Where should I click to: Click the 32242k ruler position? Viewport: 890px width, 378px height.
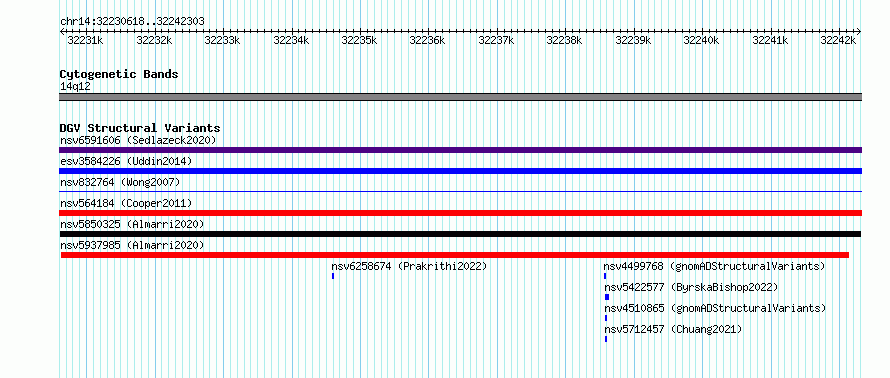838,40
